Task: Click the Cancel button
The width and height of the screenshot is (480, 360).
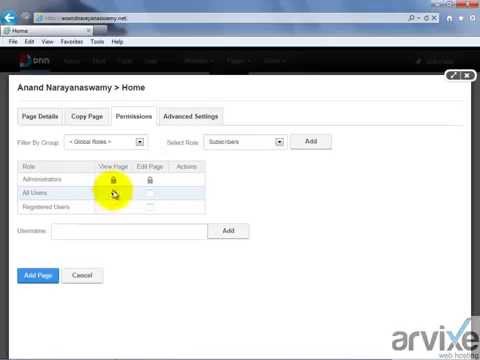Action: click(82, 275)
